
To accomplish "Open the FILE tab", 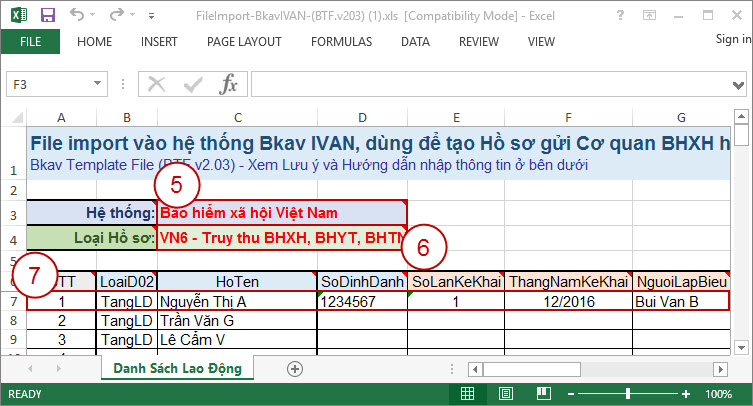I will click(30, 42).
